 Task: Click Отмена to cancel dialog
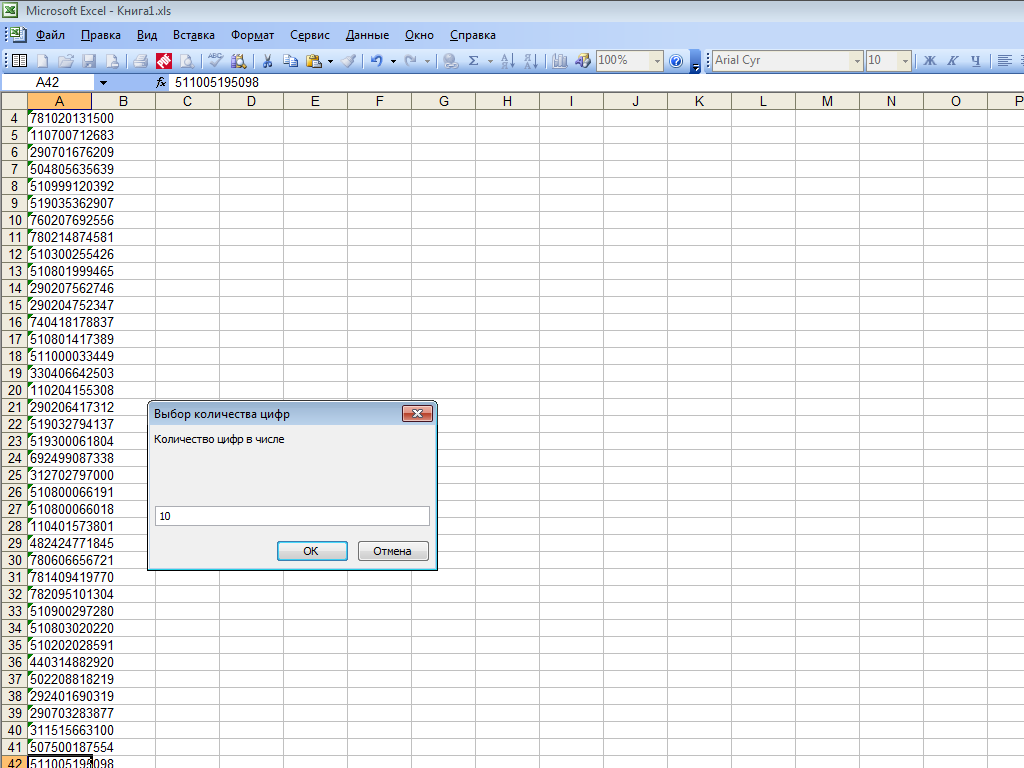tap(393, 551)
